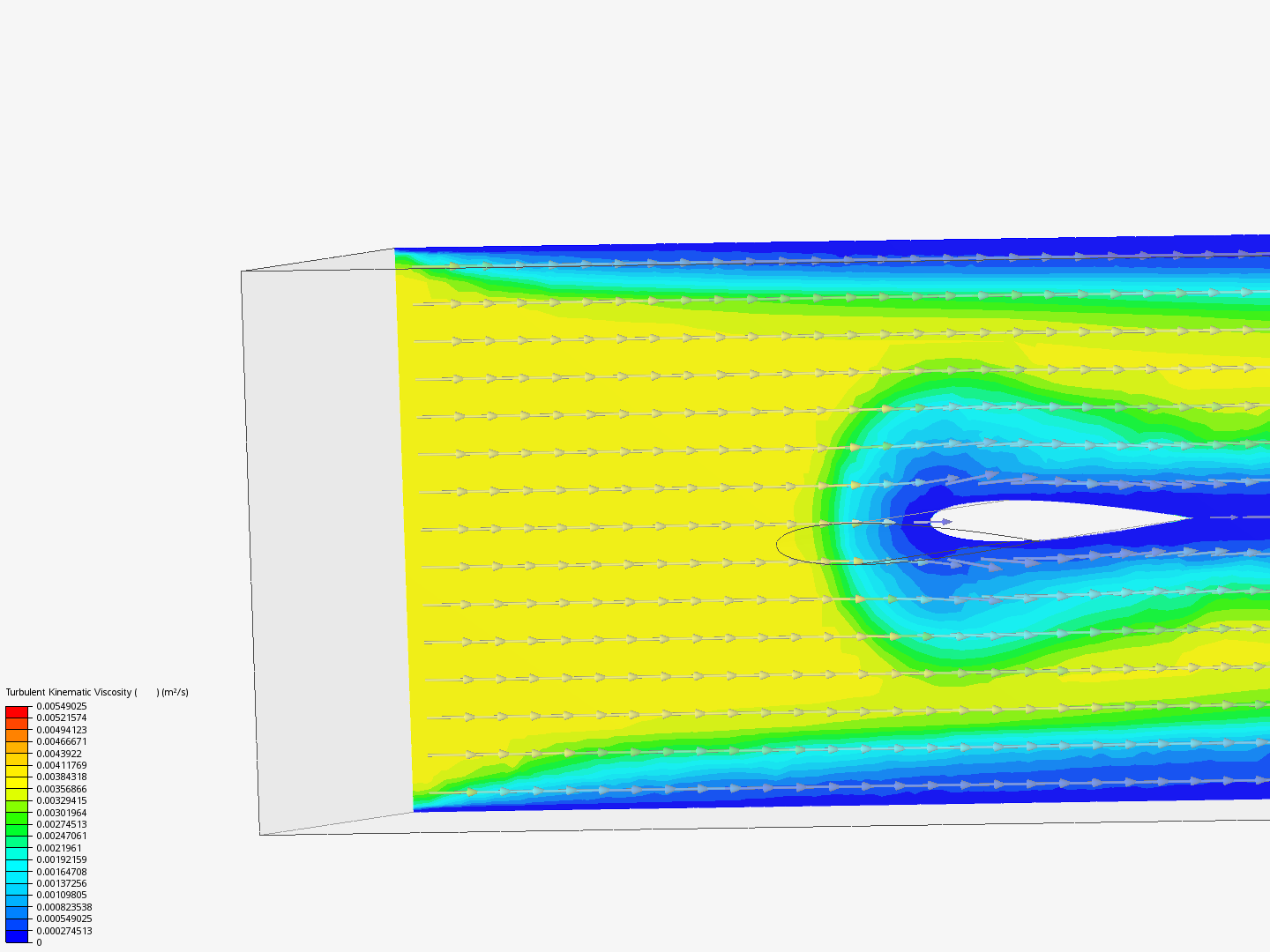
Task: Click the Turbulent Kinematic Viscosity legend title
Action: (97, 692)
